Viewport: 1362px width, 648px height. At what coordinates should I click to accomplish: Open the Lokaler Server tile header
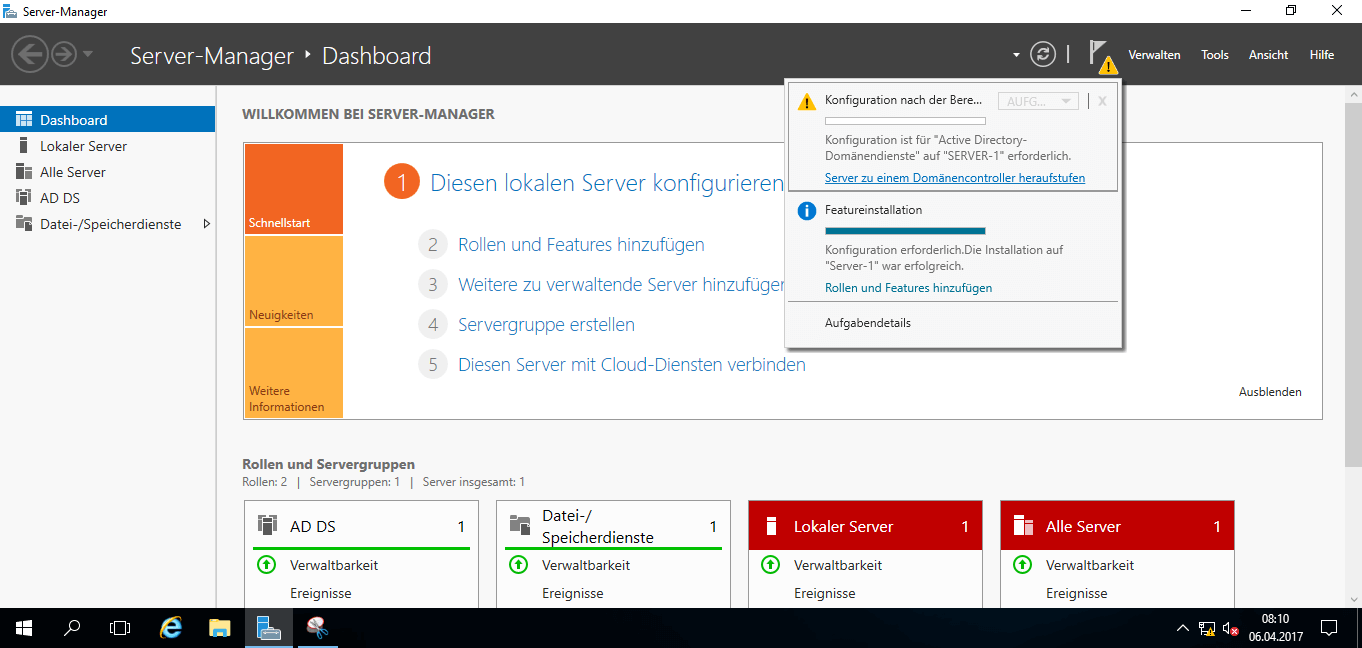[x=865, y=526]
